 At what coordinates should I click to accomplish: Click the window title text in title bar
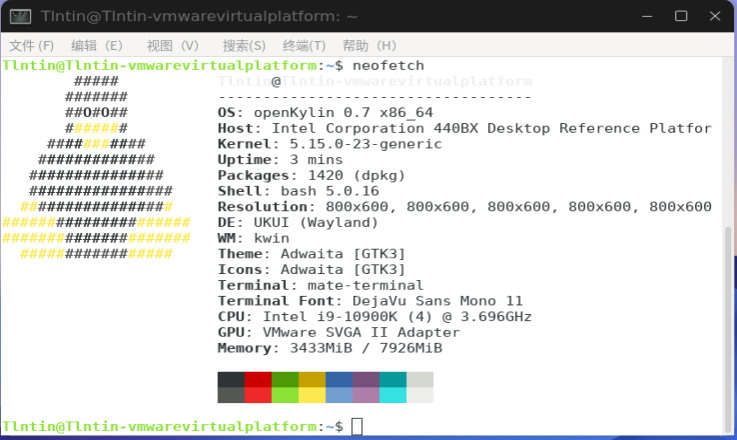click(199, 16)
